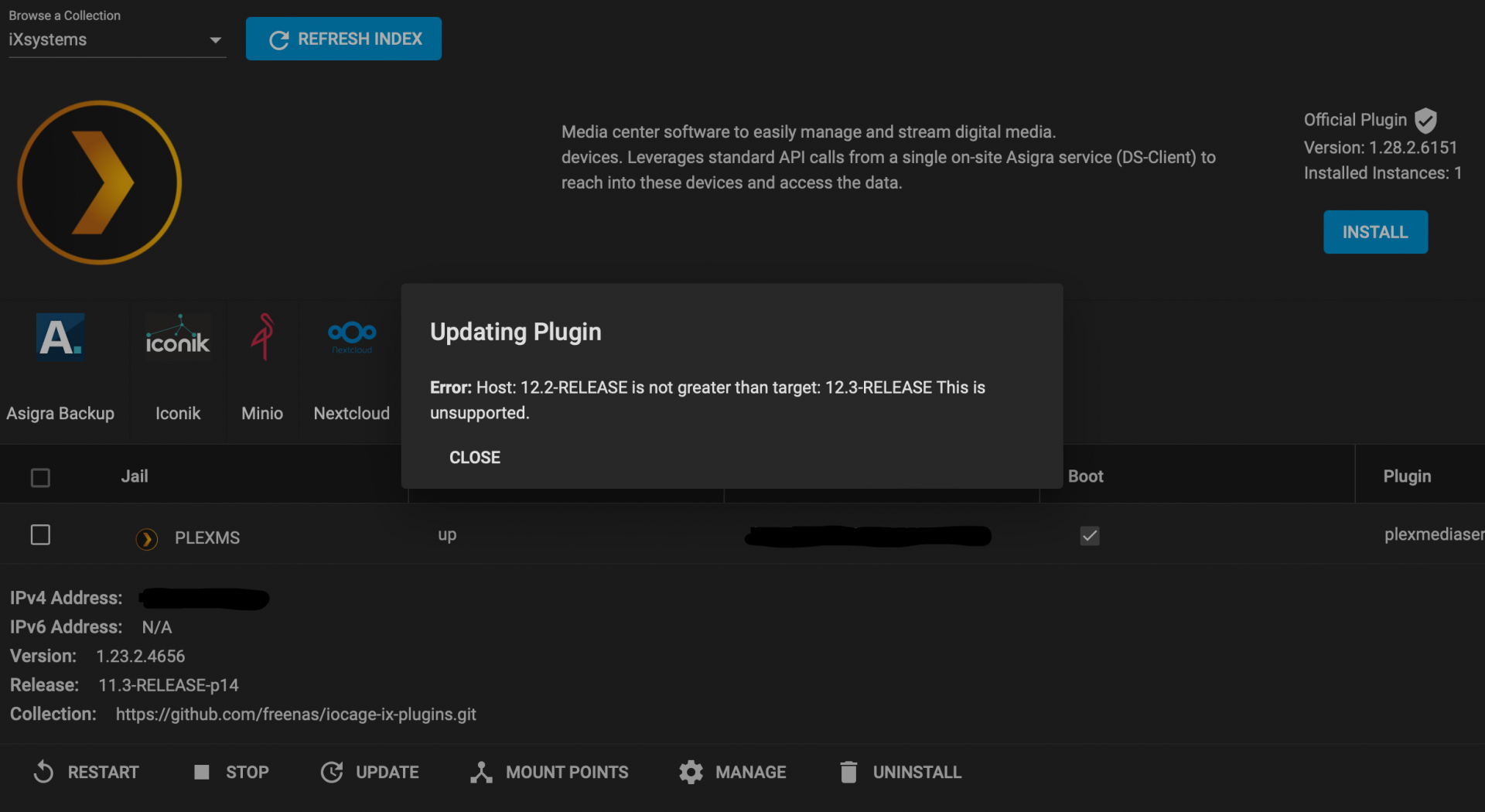Click the Plex icon beside PLEXMS
The height and width of the screenshot is (812, 1485).
[146, 538]
